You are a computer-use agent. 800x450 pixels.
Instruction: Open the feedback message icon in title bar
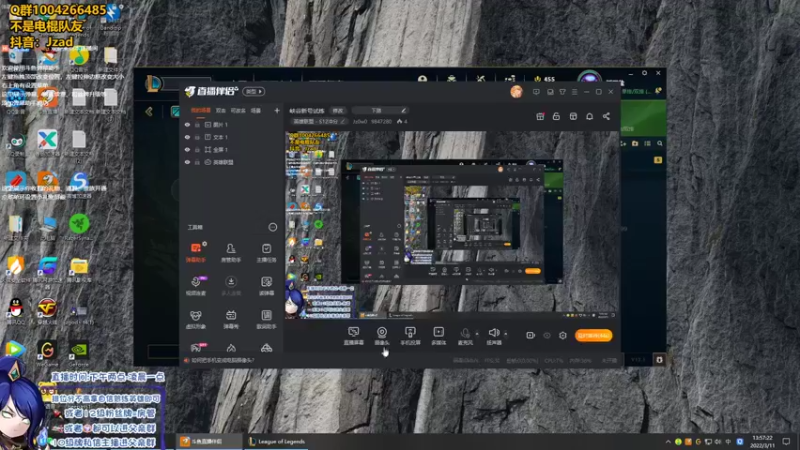(x=536, y=92)
